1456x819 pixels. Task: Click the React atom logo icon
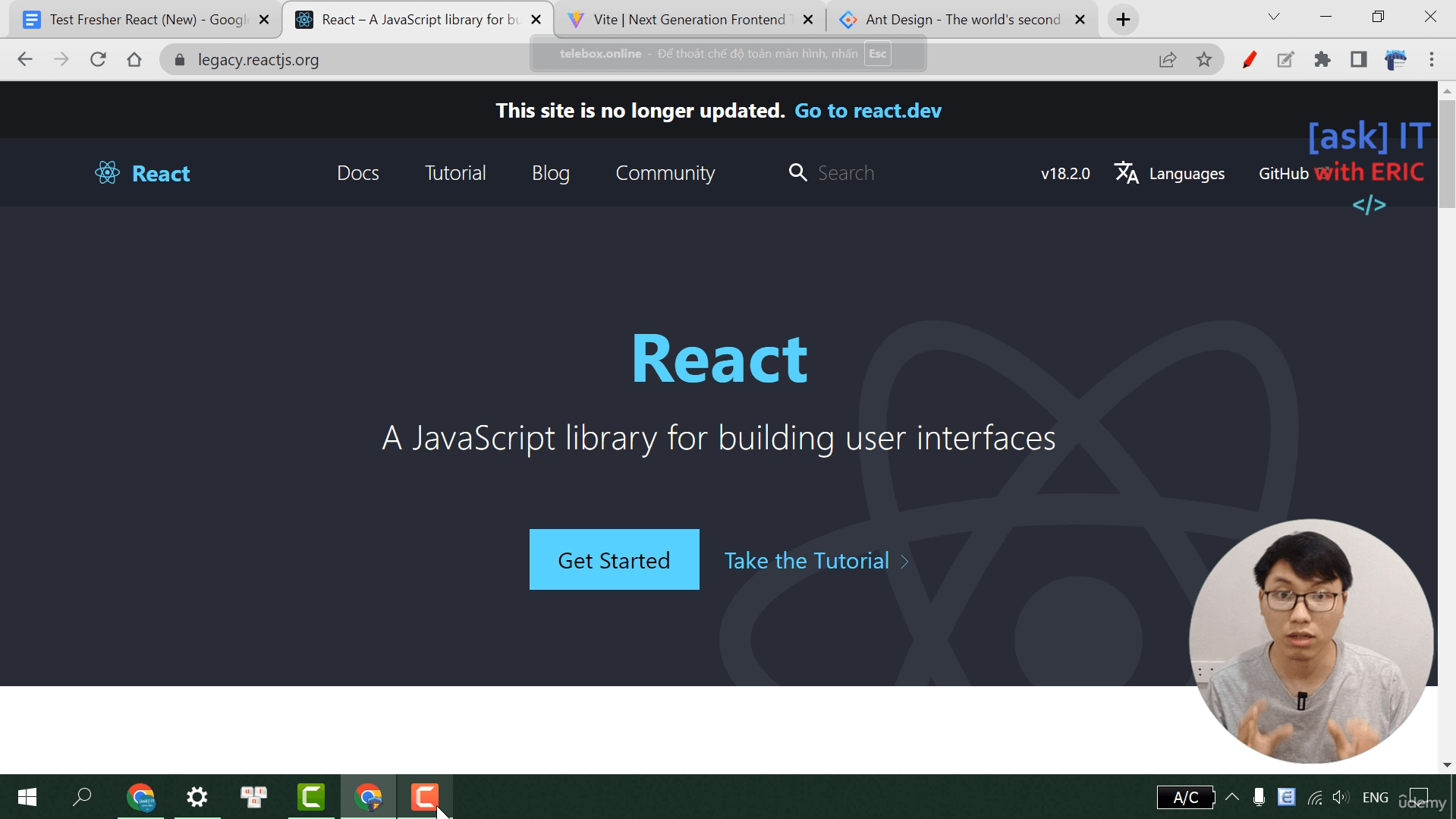tap(107, 173)
